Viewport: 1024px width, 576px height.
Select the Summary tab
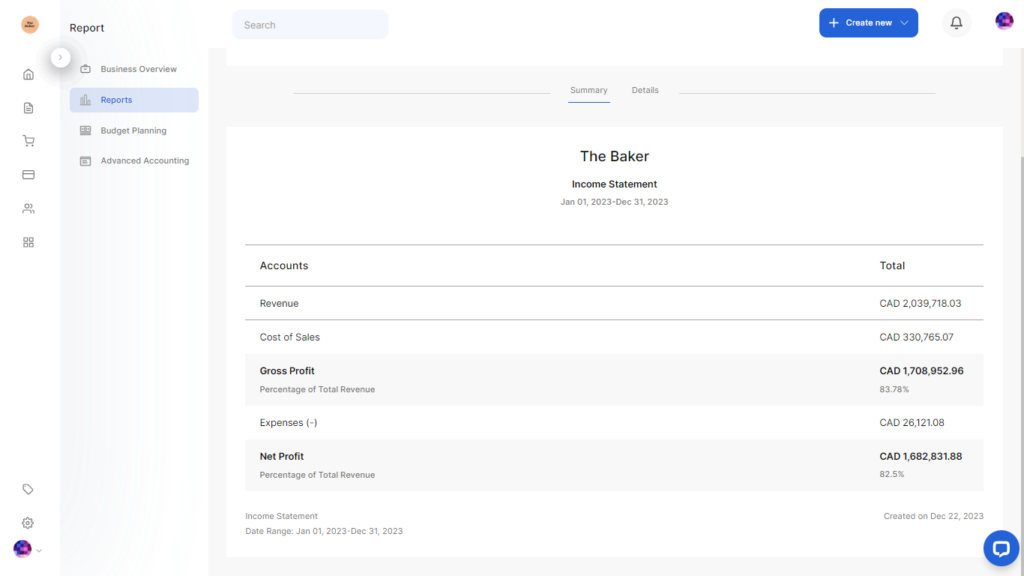point(588,90)
